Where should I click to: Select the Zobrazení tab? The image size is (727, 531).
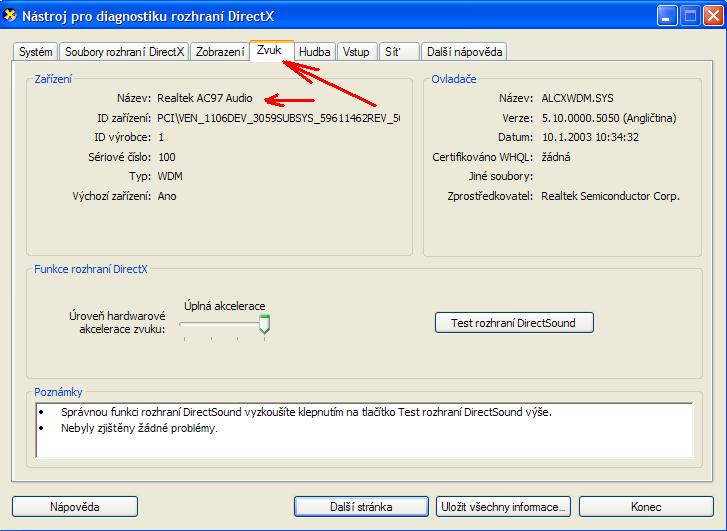[220, 52]
